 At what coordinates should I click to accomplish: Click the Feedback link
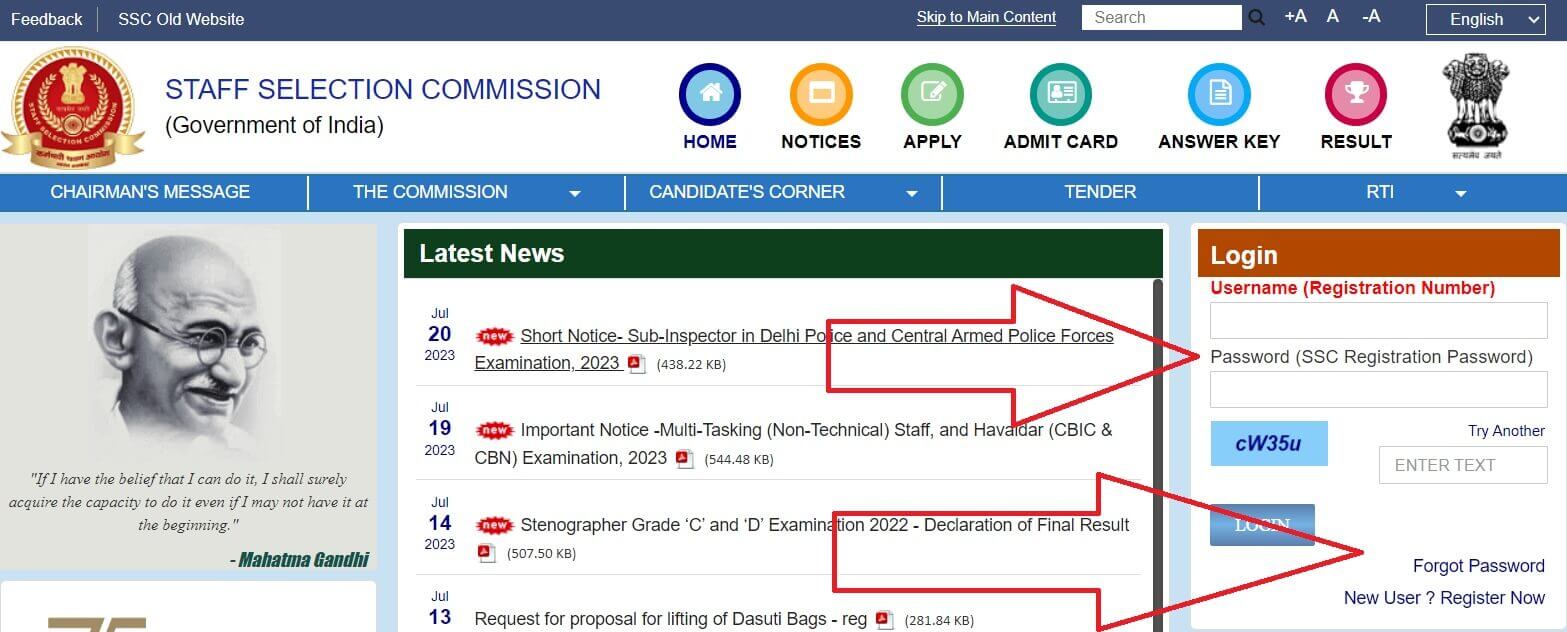(46, 19)
